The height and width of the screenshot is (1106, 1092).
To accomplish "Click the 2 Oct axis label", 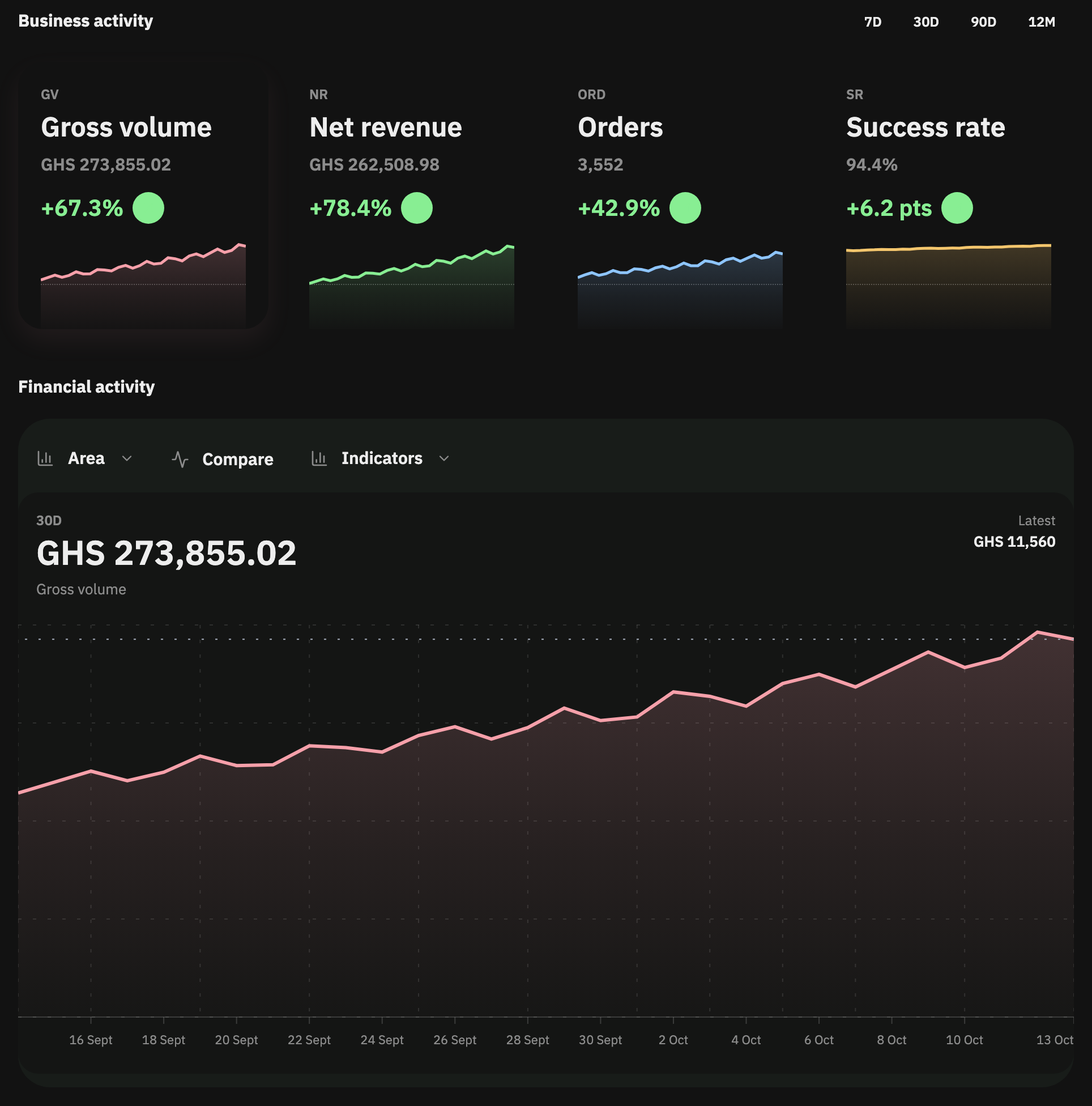I will click(673, 1040).
